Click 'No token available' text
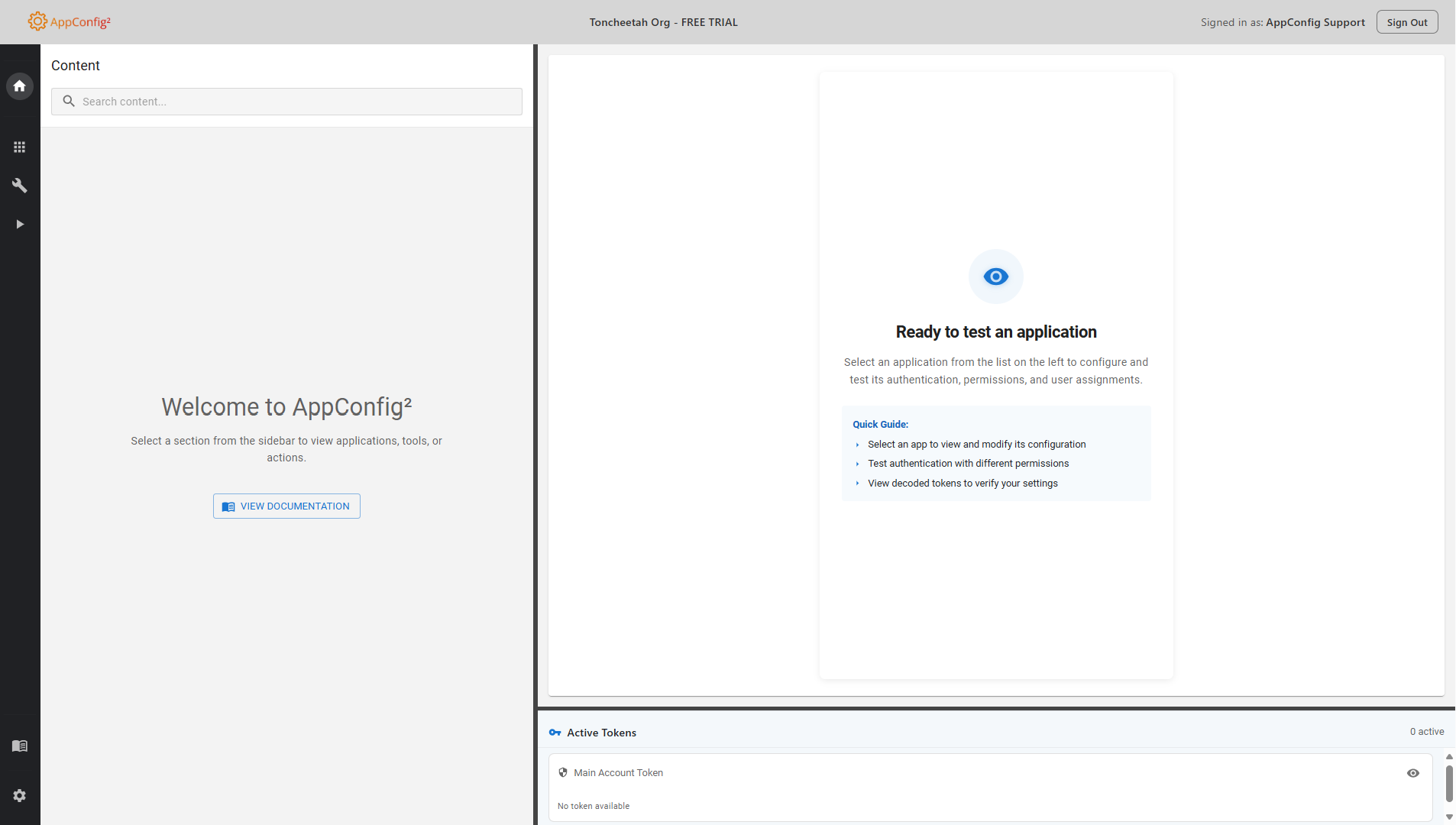This screenshot has width=1456, height=825. coord(594,806)
